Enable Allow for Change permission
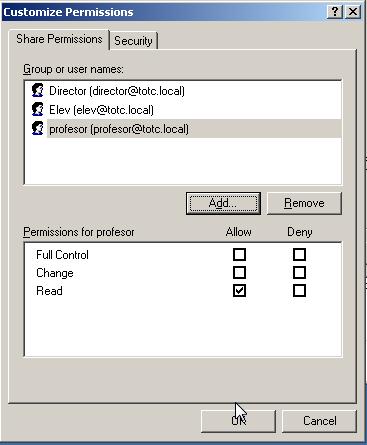367x445 pixels. tap(239, 273)
